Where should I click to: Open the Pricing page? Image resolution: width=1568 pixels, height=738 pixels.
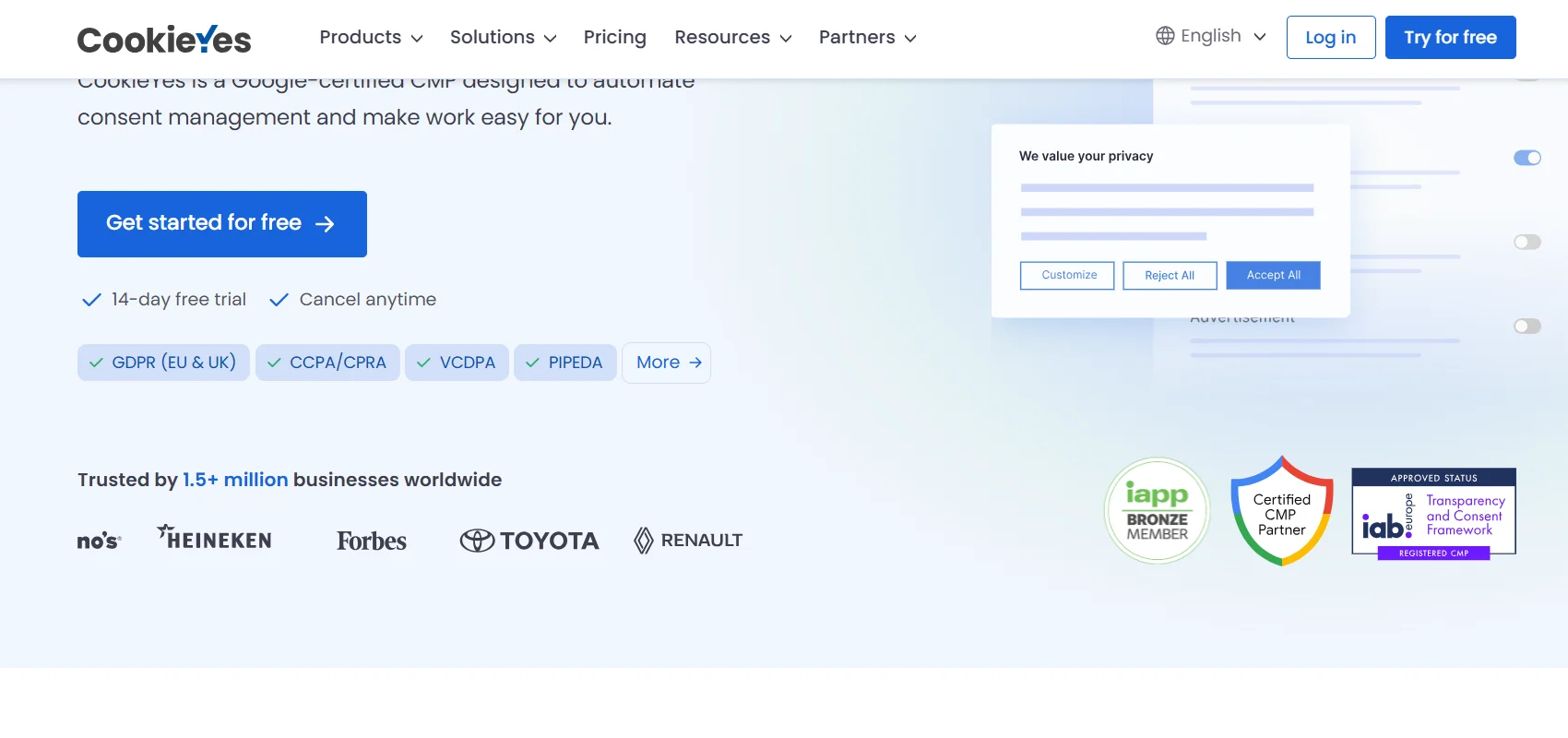pos(615,38)
